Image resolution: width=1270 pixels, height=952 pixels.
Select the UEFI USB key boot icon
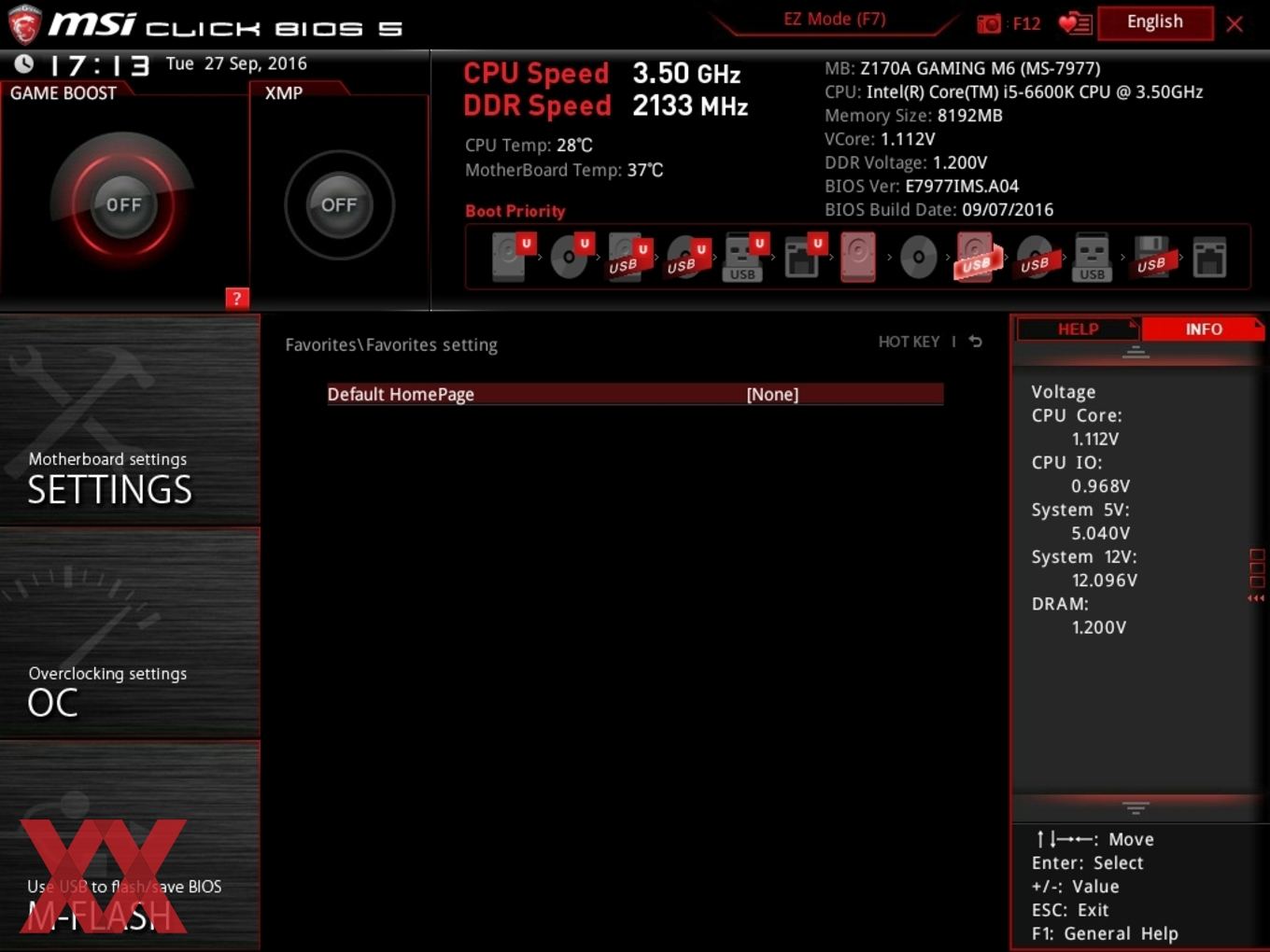coord(745,257)
